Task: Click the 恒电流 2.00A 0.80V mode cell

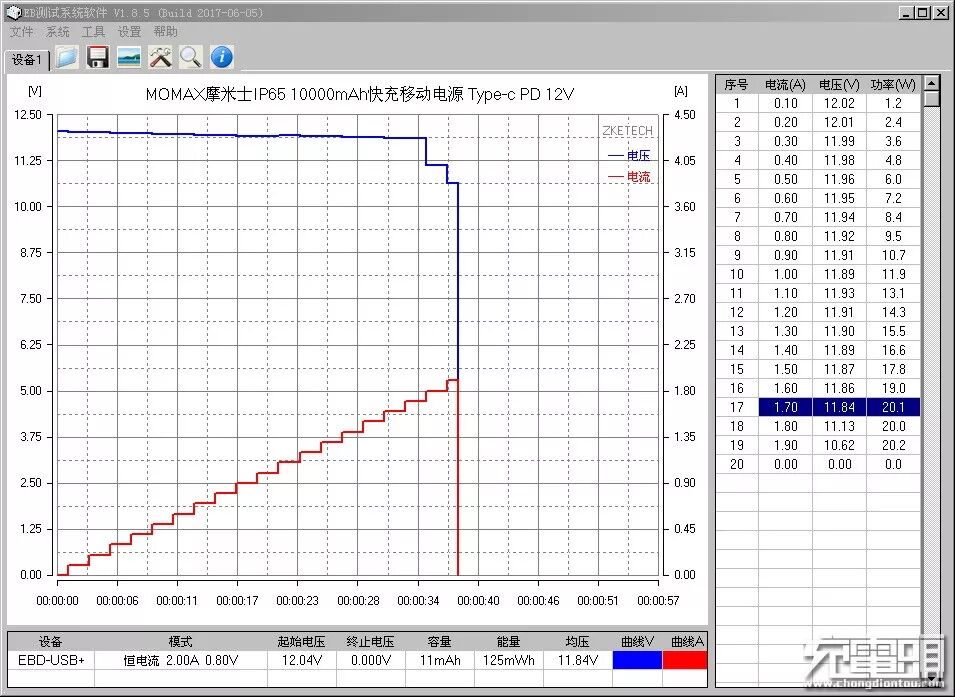Action: coord(180,660)
